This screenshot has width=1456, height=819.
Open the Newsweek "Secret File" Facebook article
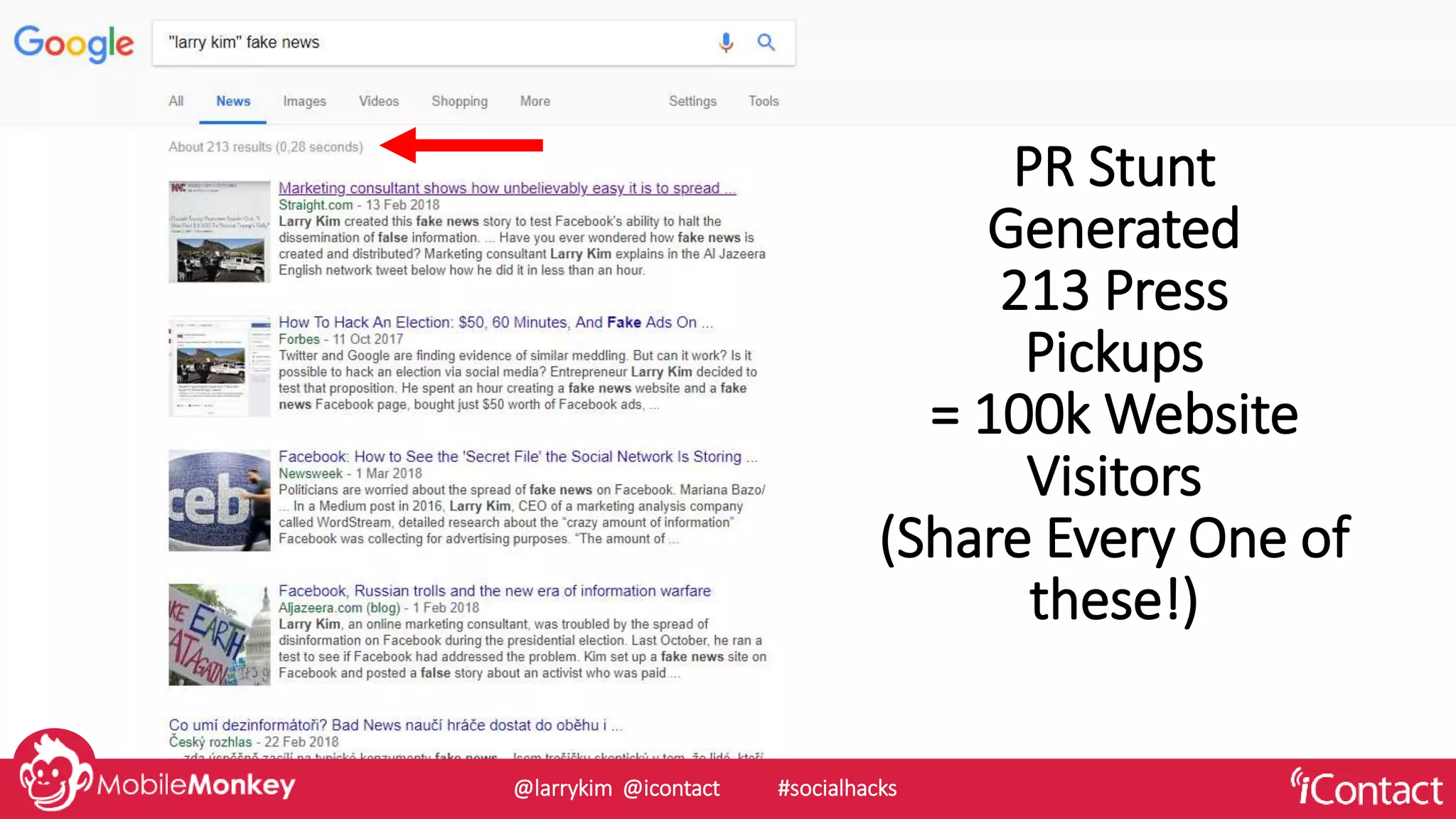(518, 456)
